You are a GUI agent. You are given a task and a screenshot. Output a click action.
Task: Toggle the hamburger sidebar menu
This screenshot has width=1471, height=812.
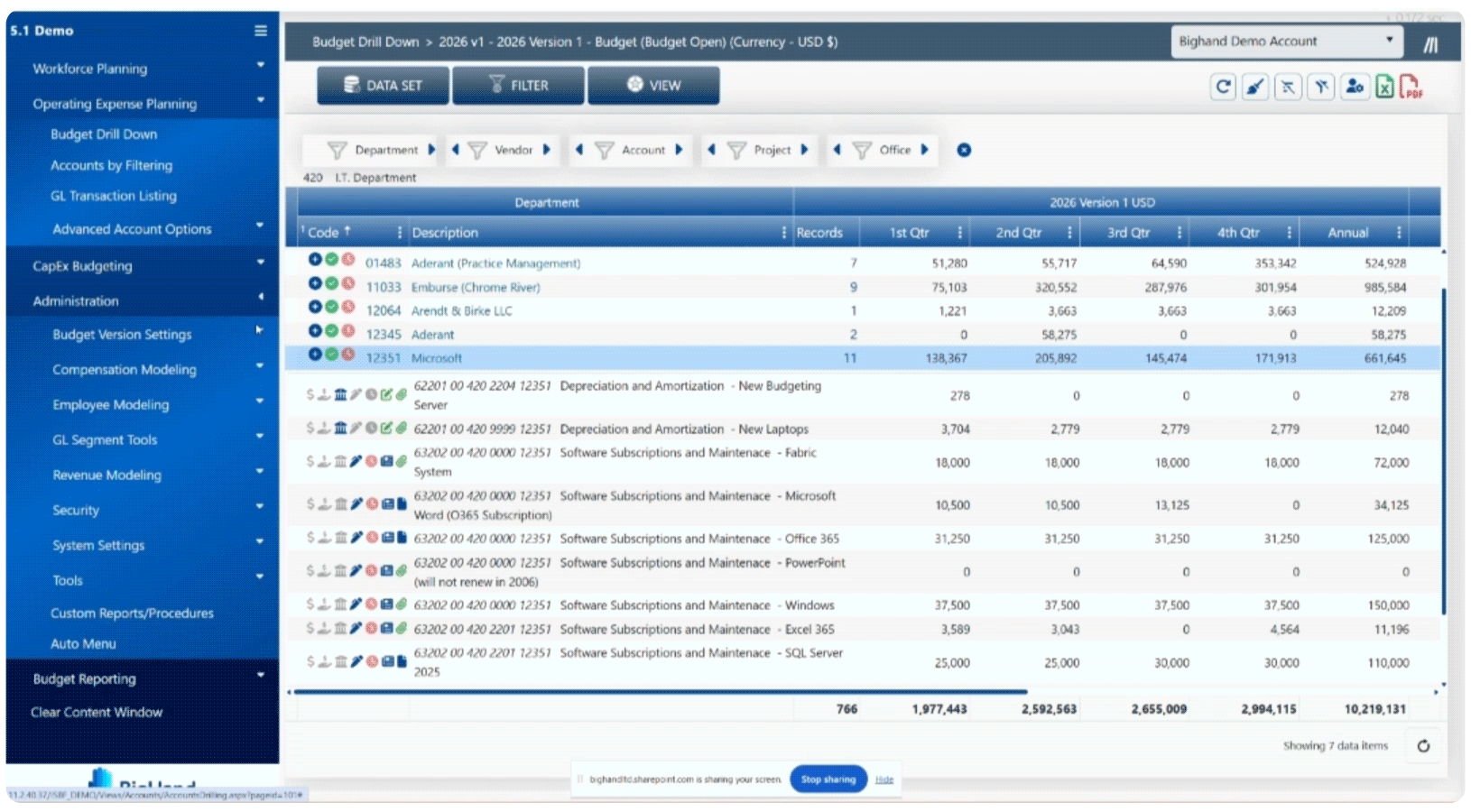(x=261, y=31)
